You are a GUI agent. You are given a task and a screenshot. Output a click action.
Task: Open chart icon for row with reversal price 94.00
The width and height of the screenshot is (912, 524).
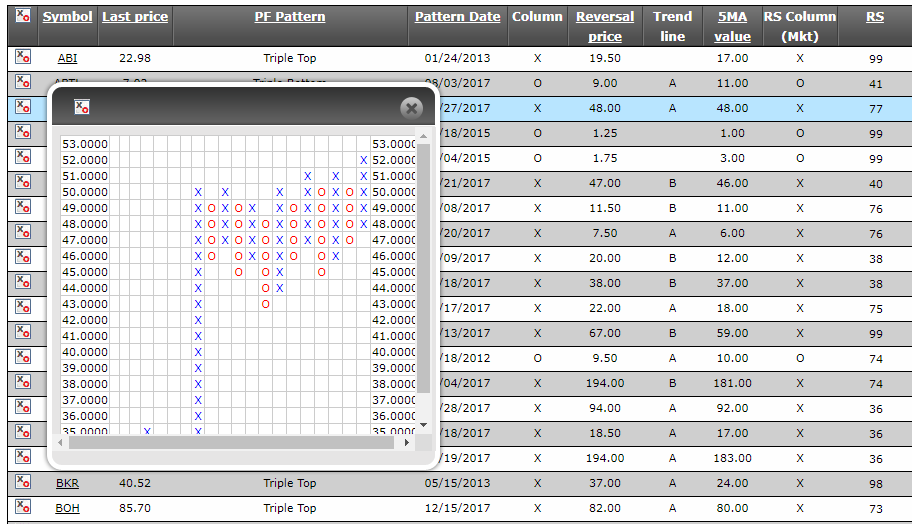coord(23,407)
